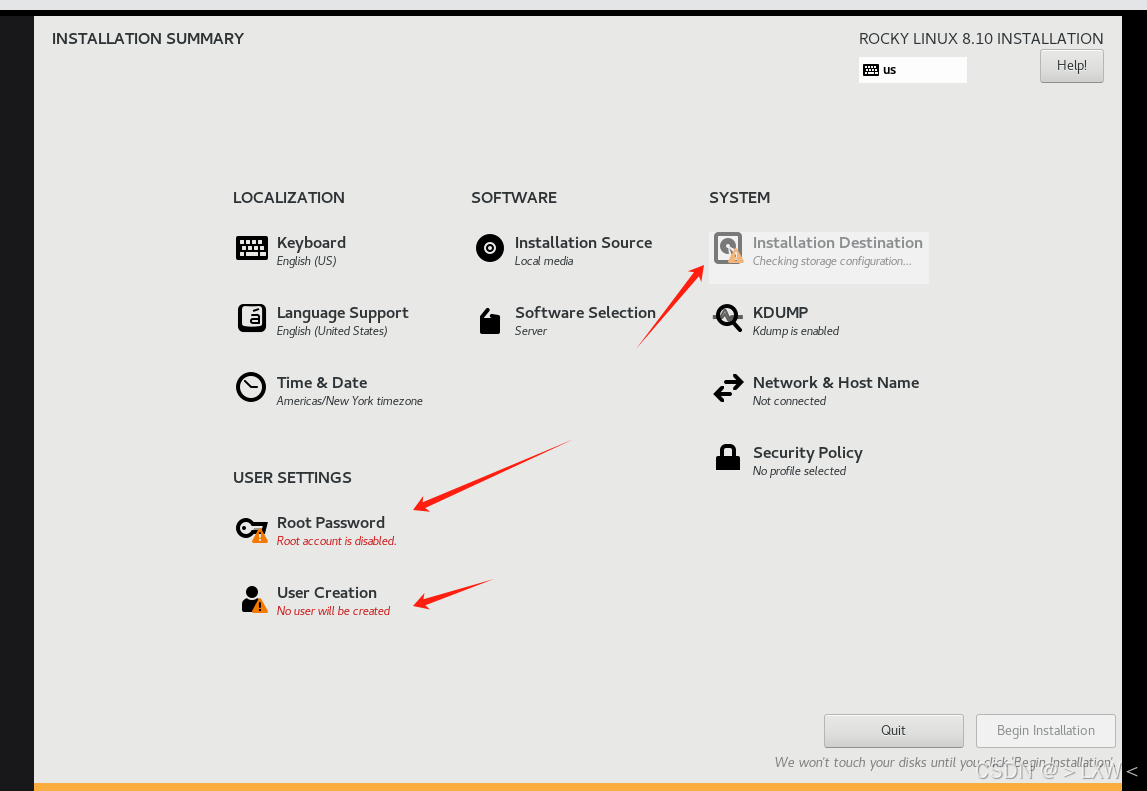The image size is (1147, 791).
Task: Open the Keyboard settings label
Action: tap(311, 242)
